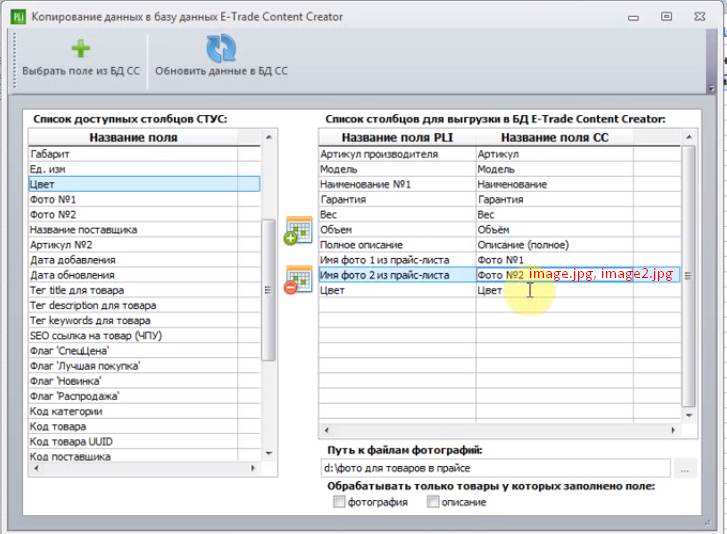Select 'Наименование №1' row in right table
The width and height of the screenshot is (727, 534).
pyautogui.click(x=500, y=184)
